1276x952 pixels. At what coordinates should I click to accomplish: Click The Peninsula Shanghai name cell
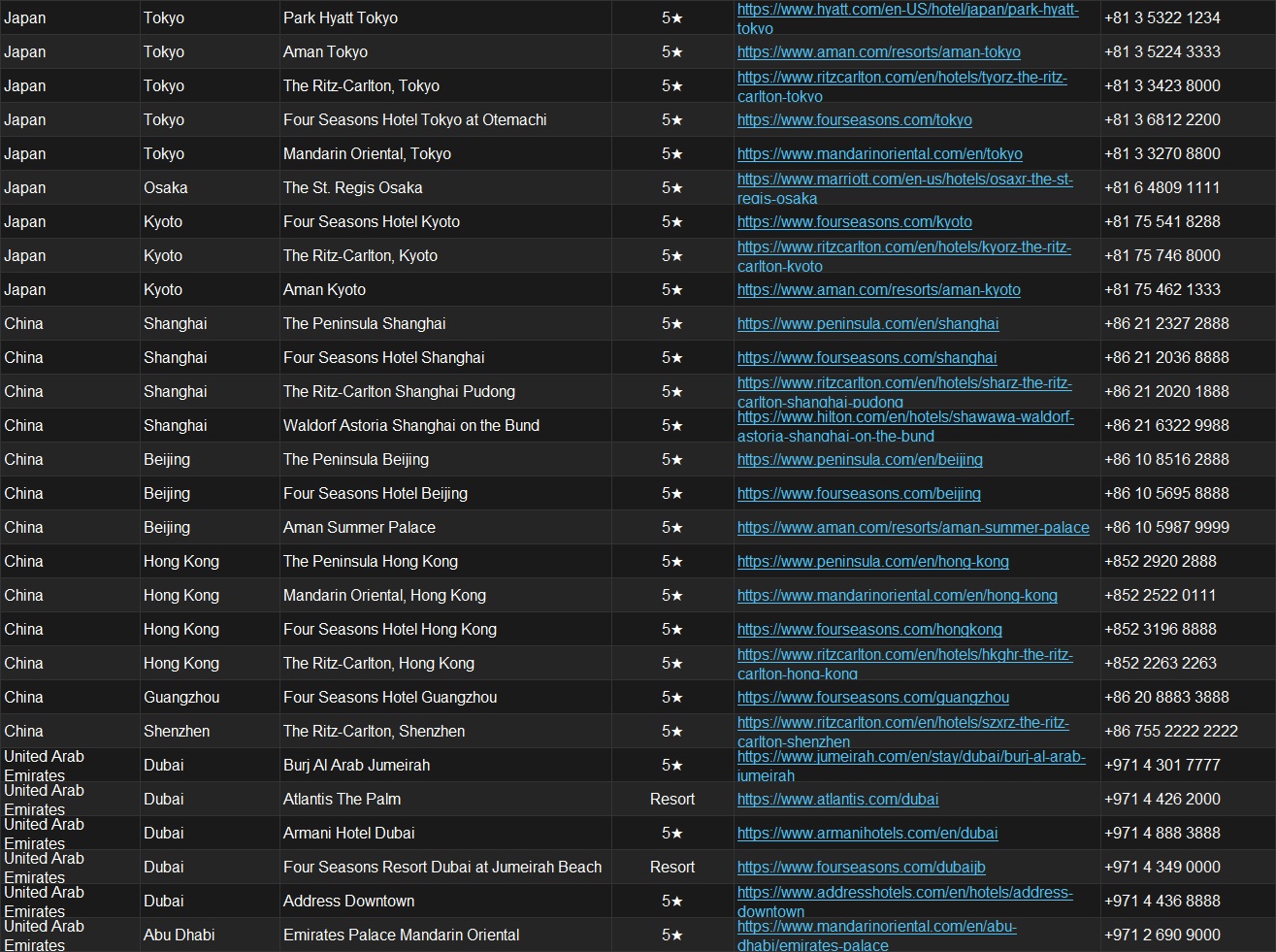click(445, 324)
